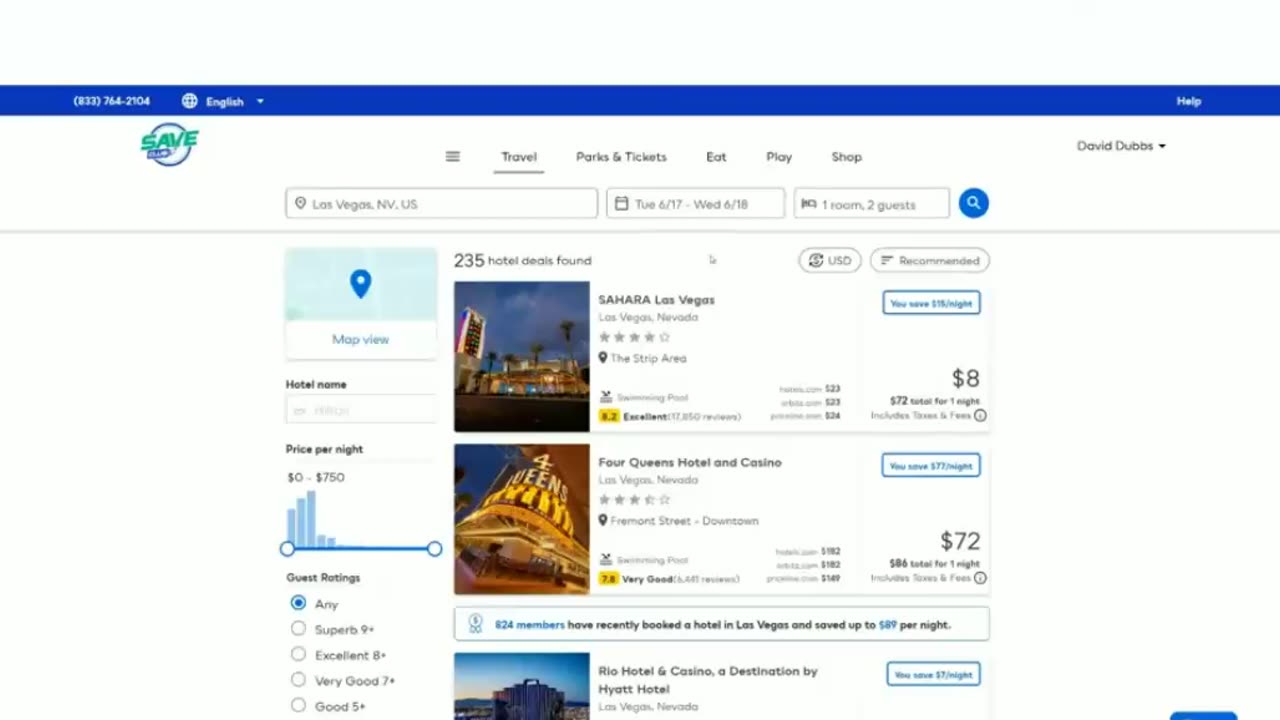Screen dimensions: 1280x720
Task: Click You save $7/night badge
Action: tap(933, 674)
